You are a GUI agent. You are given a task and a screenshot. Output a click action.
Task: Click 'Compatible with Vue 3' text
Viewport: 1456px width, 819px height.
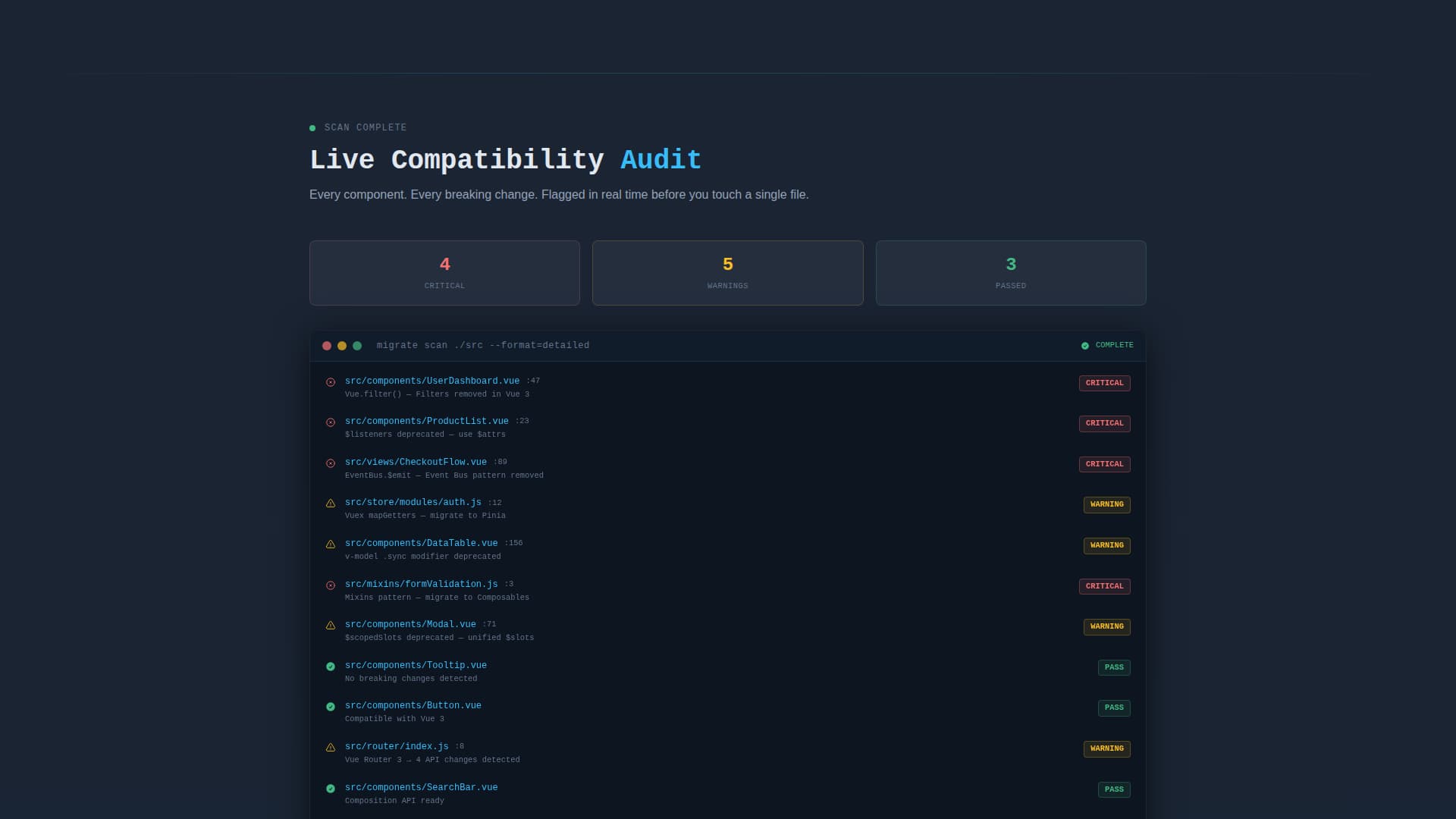[395, 719]
